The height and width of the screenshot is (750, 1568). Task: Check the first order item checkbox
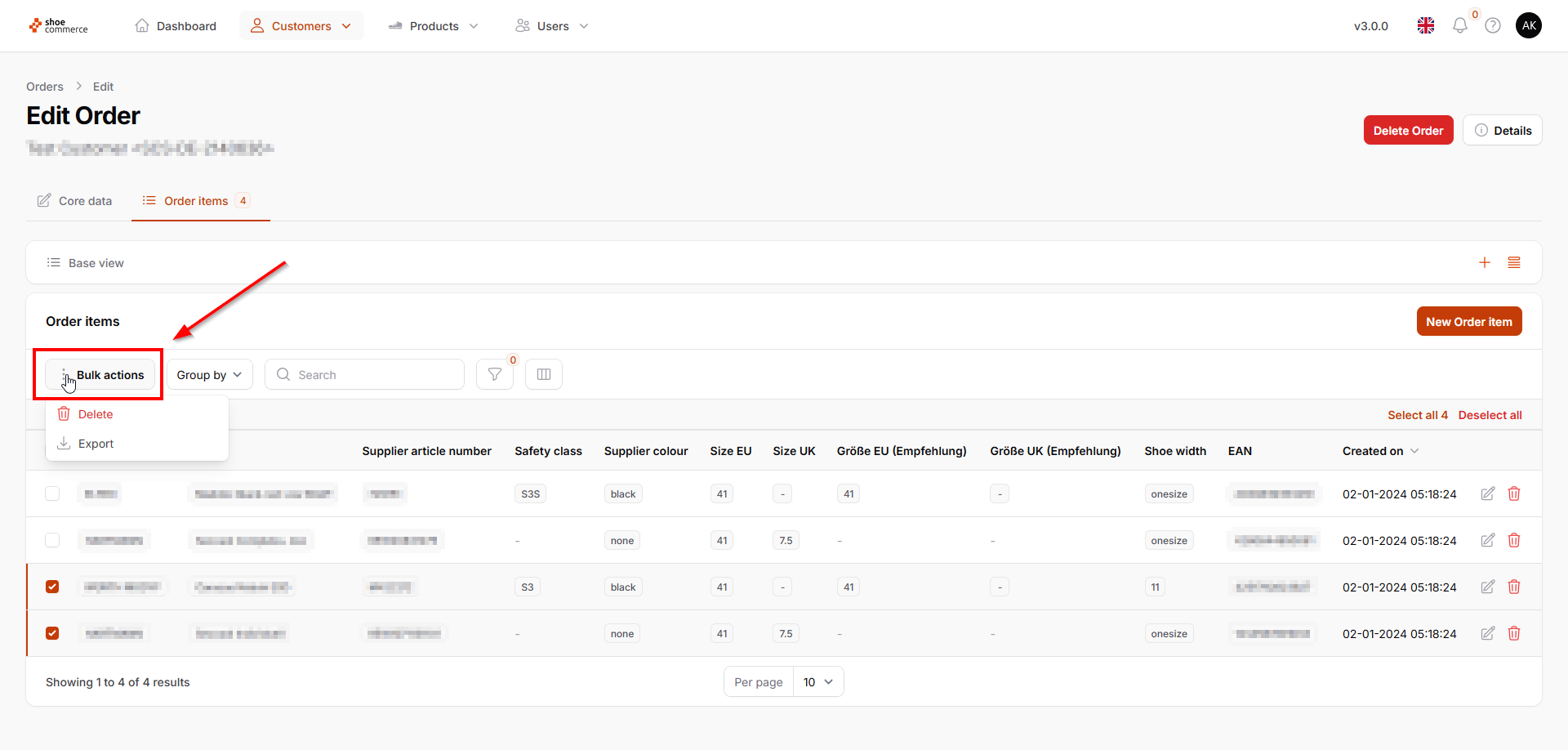pyautogui.click(x=52, y=493)
